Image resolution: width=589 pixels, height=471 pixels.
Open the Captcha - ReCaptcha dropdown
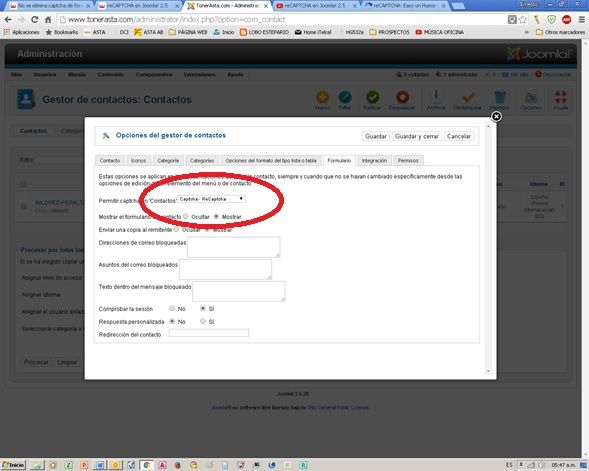[x=211, y=199]
